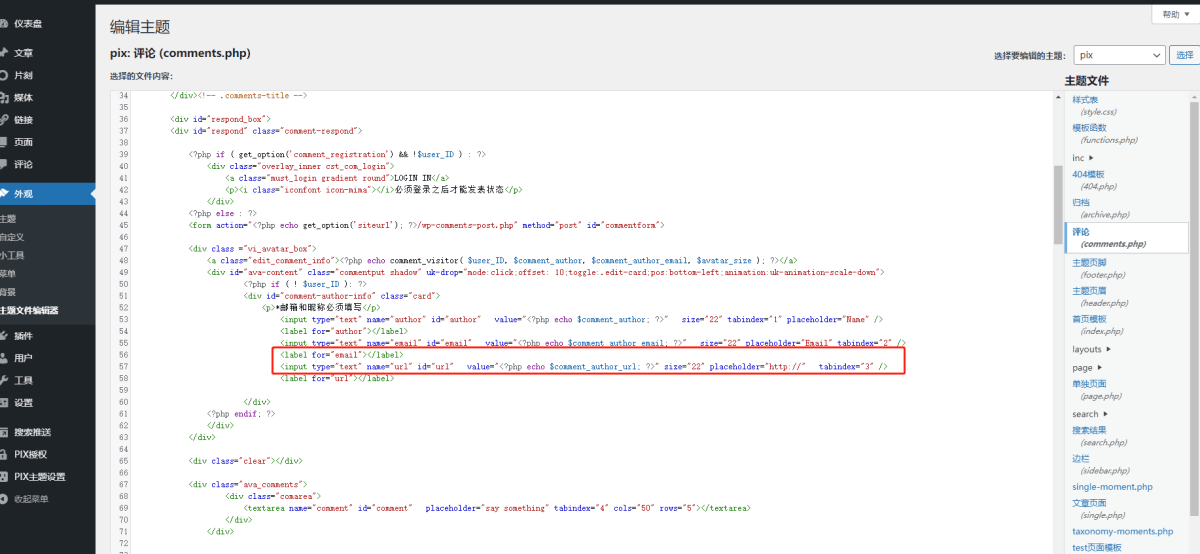Image resolution: width=1200 pixels, height=554 pixels.
Task: Expand the layouts folder
Action: pos(1109,350)
